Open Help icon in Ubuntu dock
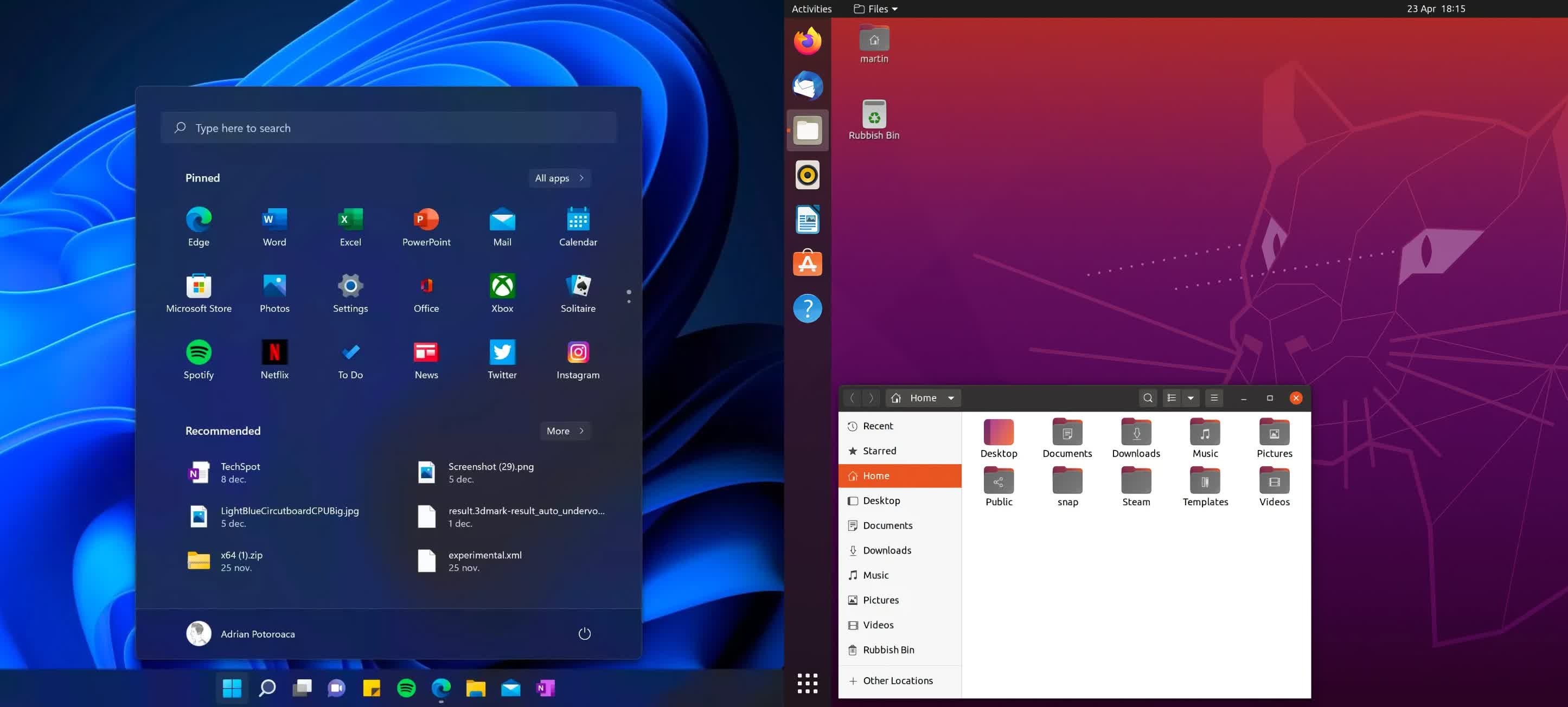The height and width of the screenshot is (707, 1568). point(808,307)
